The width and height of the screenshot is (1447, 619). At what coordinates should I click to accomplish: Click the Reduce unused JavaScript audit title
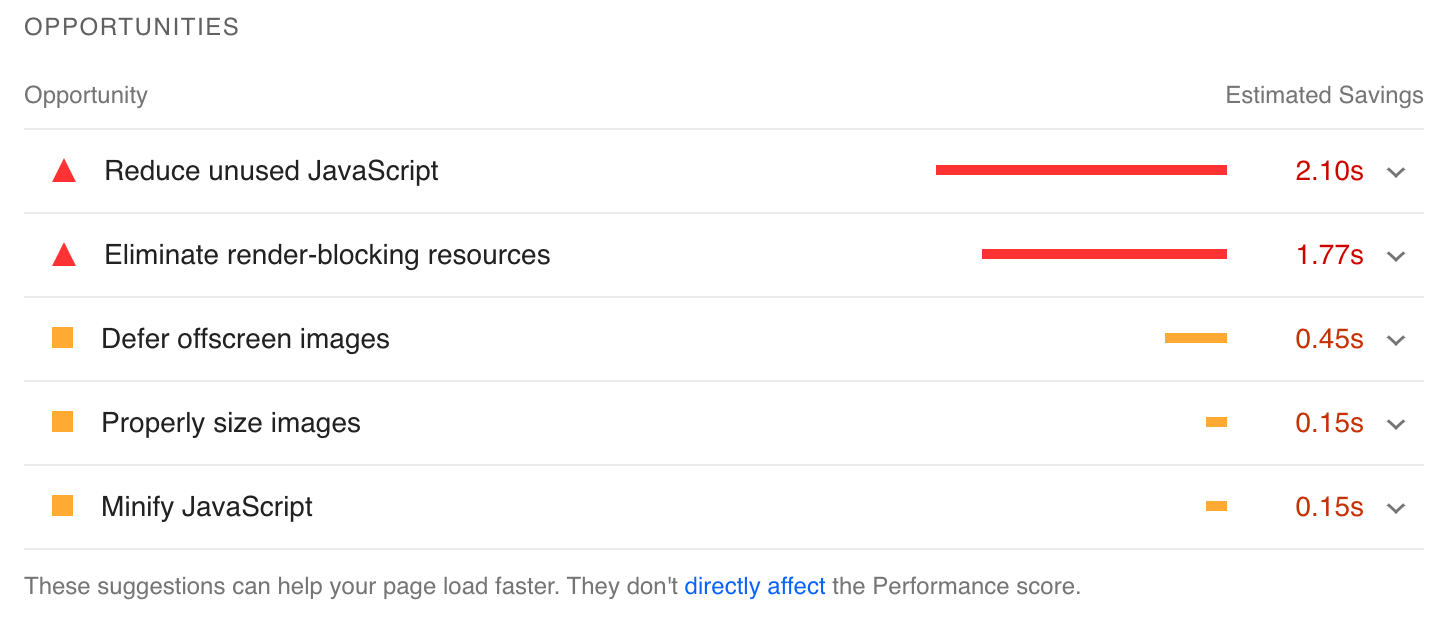tap(271, 170)
